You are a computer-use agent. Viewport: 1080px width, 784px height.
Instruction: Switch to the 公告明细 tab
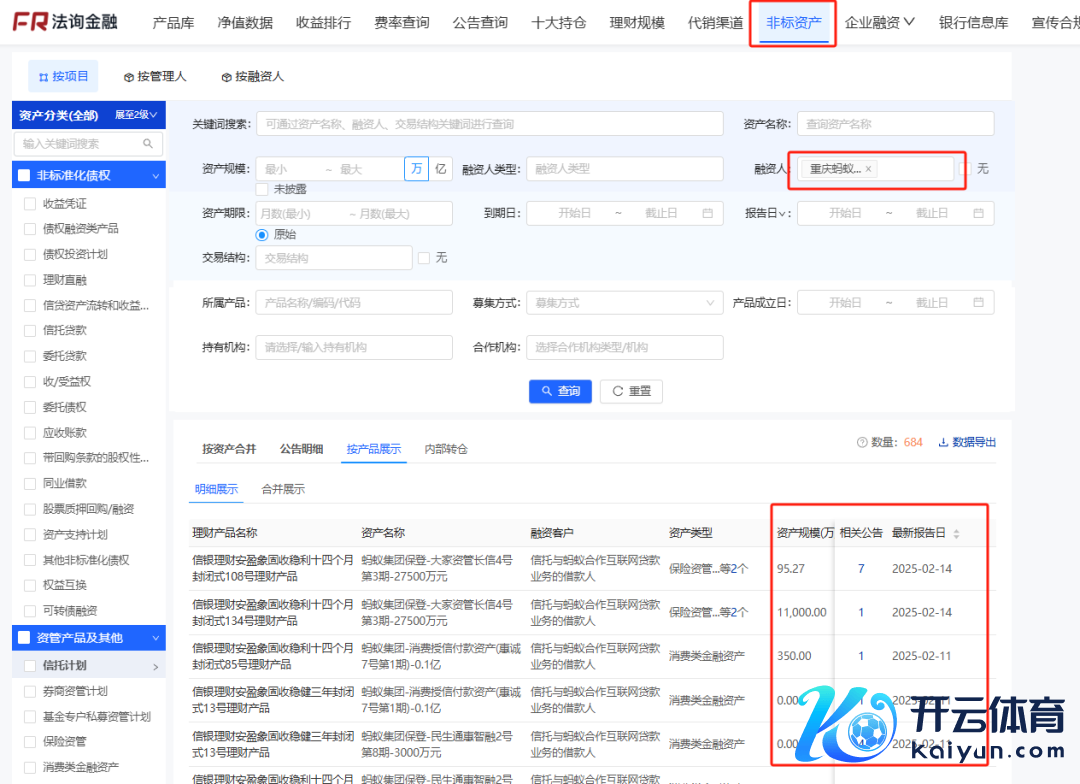coord(301,449)
